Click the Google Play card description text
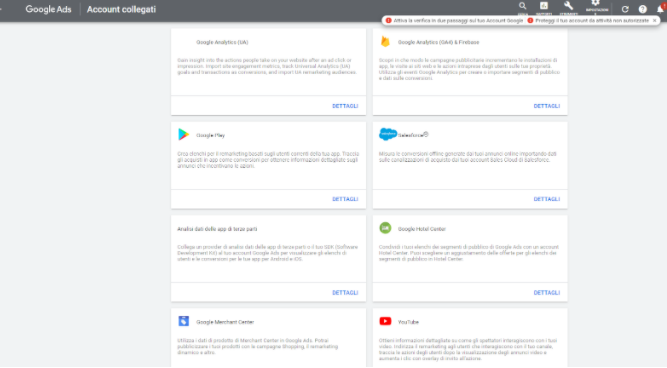Image resolution: width=667 pixels, height=368 pixels. point(268,160)
